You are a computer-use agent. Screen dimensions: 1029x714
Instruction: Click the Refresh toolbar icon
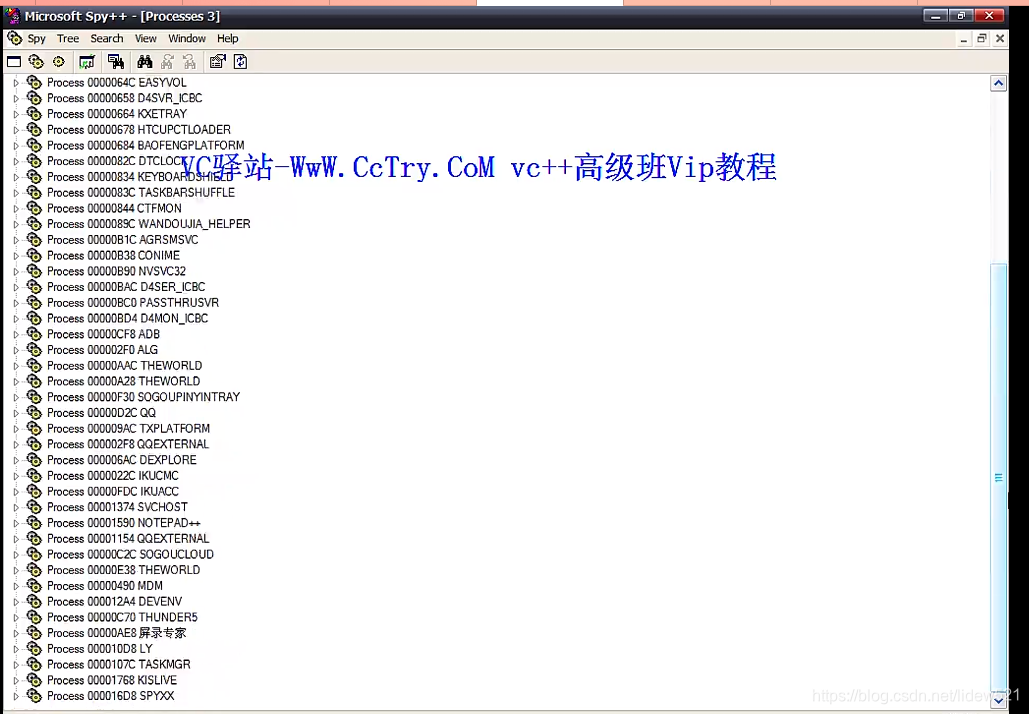pyautogui.click(x=240, y=62)
